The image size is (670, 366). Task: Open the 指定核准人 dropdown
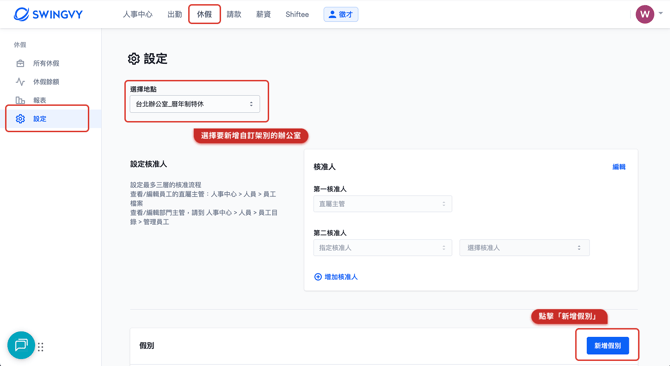(382, 248)
